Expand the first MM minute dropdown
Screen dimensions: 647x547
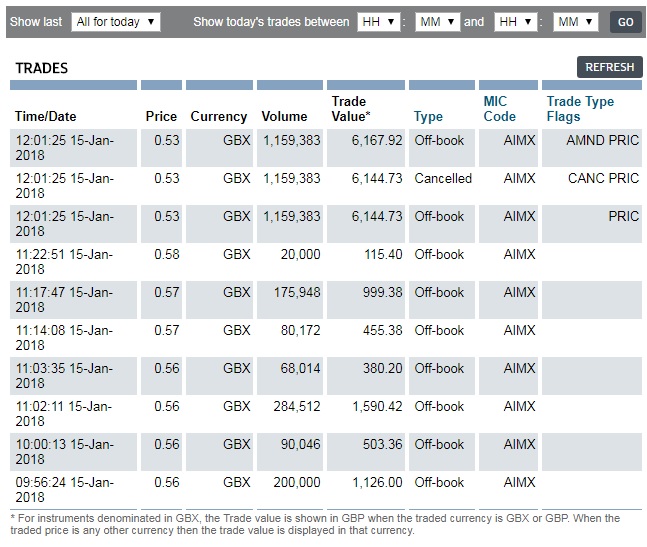[437, 22]
